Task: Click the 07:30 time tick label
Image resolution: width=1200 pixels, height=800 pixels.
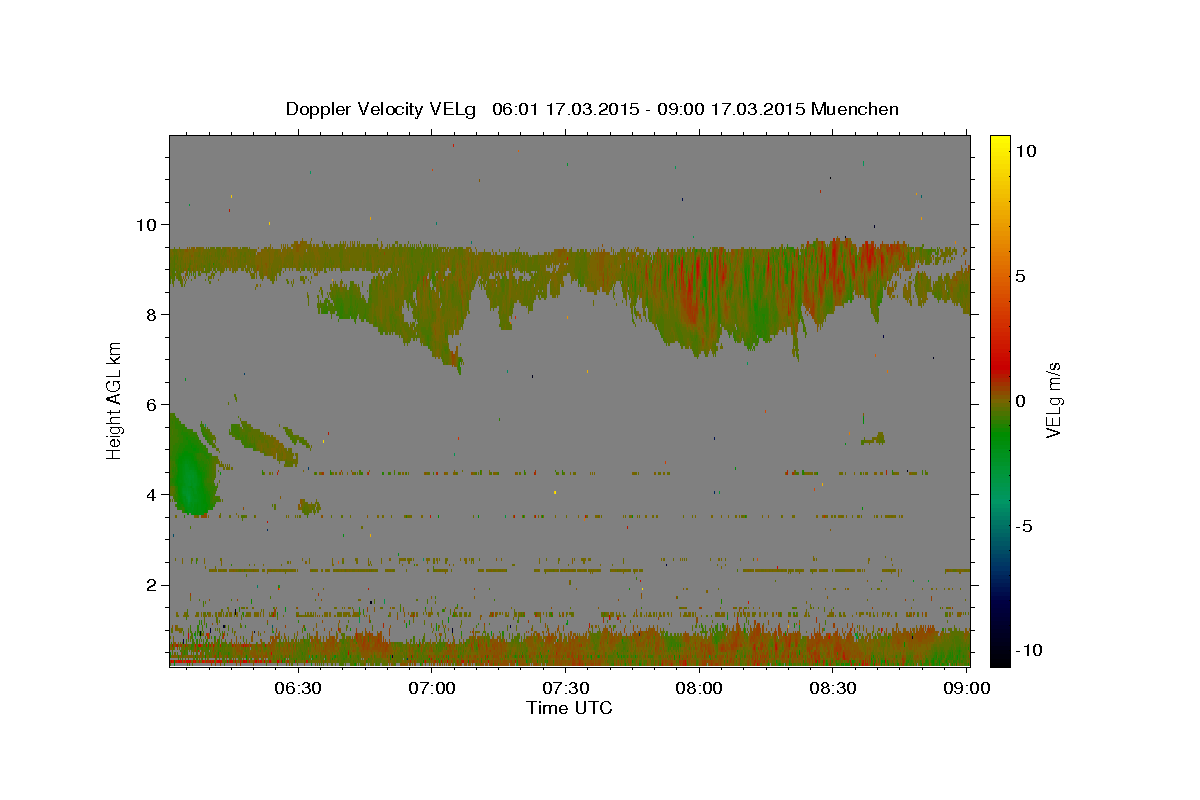Action: tap(566, 688)
